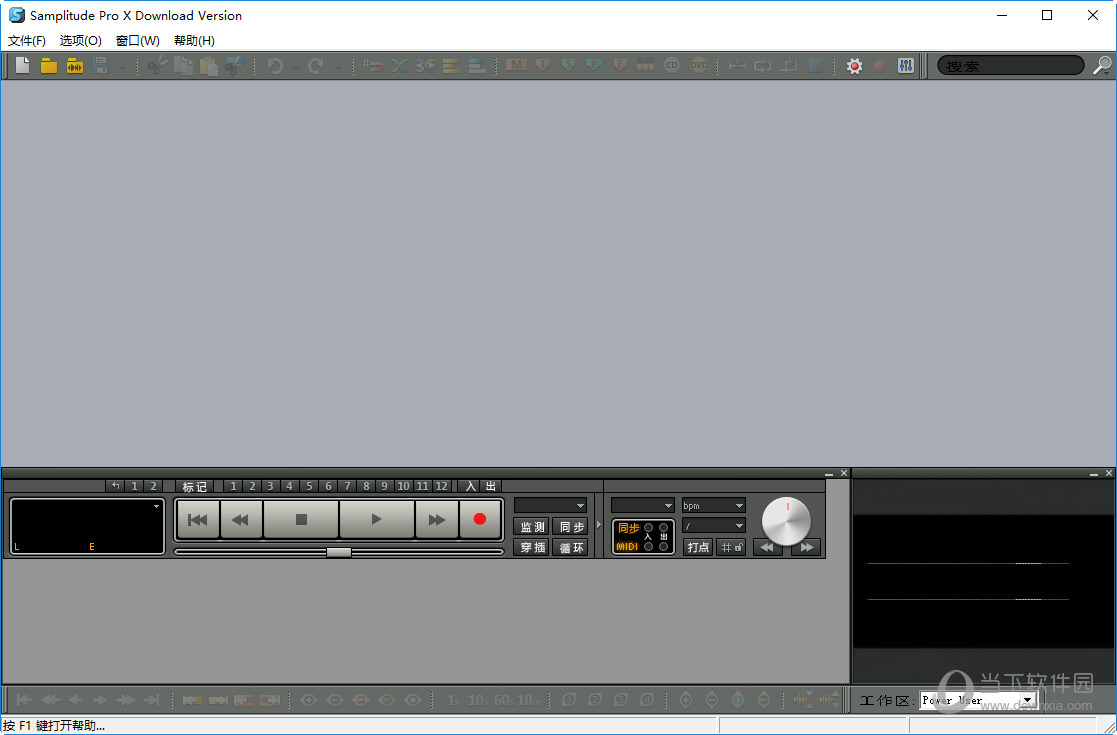Click the 1s zoom preset in bottom toolbar
Screen dimensions: 1117x735
[453, 700]
